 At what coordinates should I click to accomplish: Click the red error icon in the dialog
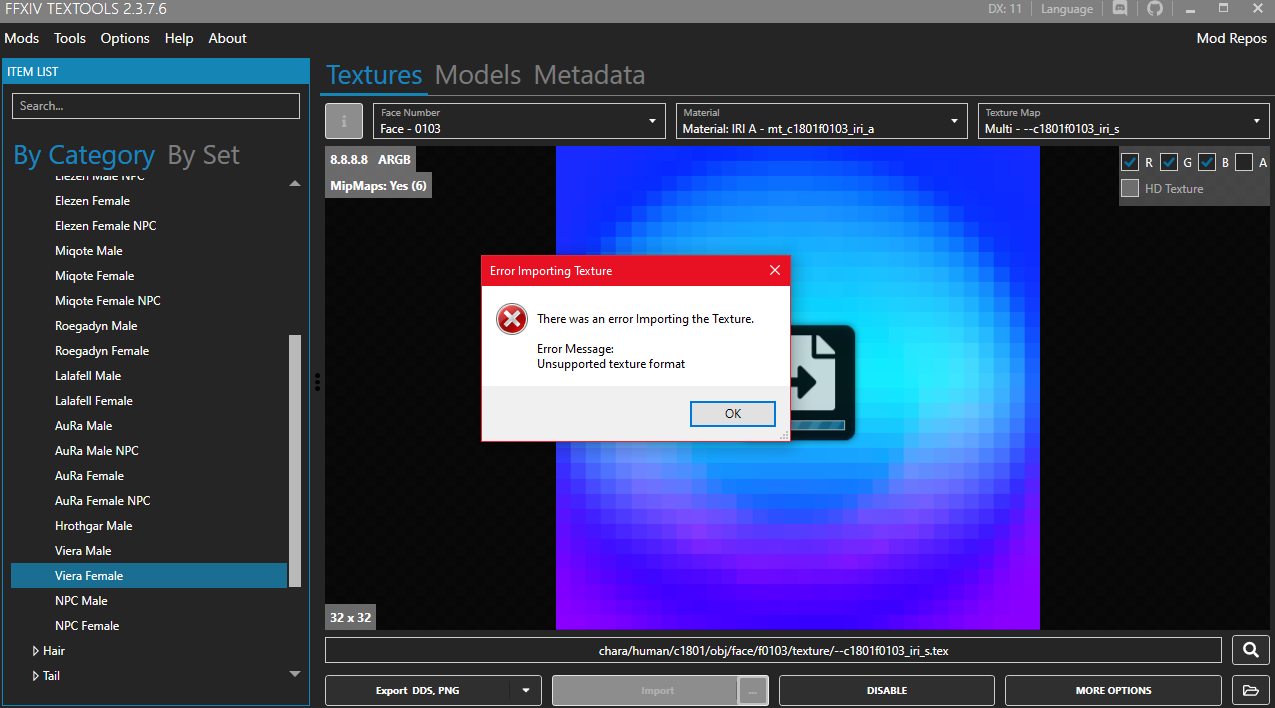click(511, 319)
